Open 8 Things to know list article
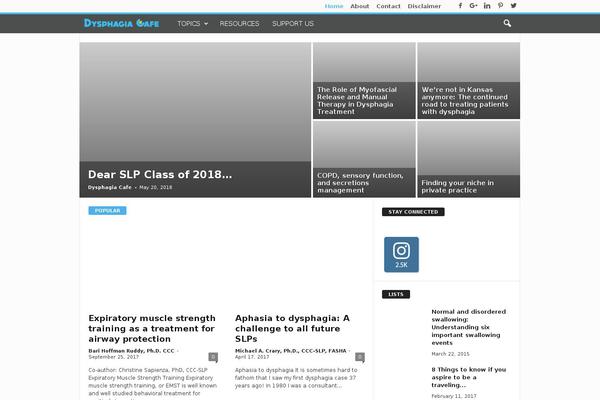This screenshot has width=600, height=400. point(469,377)
